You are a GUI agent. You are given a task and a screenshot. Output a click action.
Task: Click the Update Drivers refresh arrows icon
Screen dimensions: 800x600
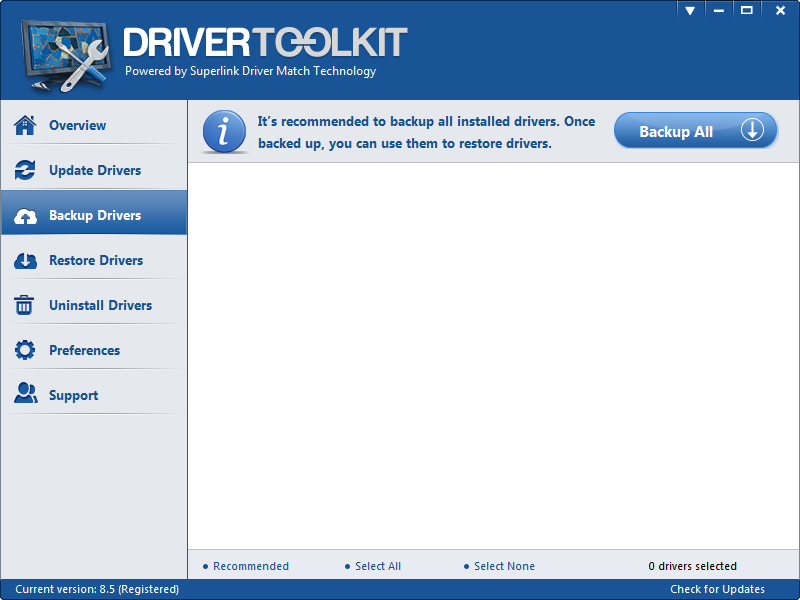[x=25, y=170]
